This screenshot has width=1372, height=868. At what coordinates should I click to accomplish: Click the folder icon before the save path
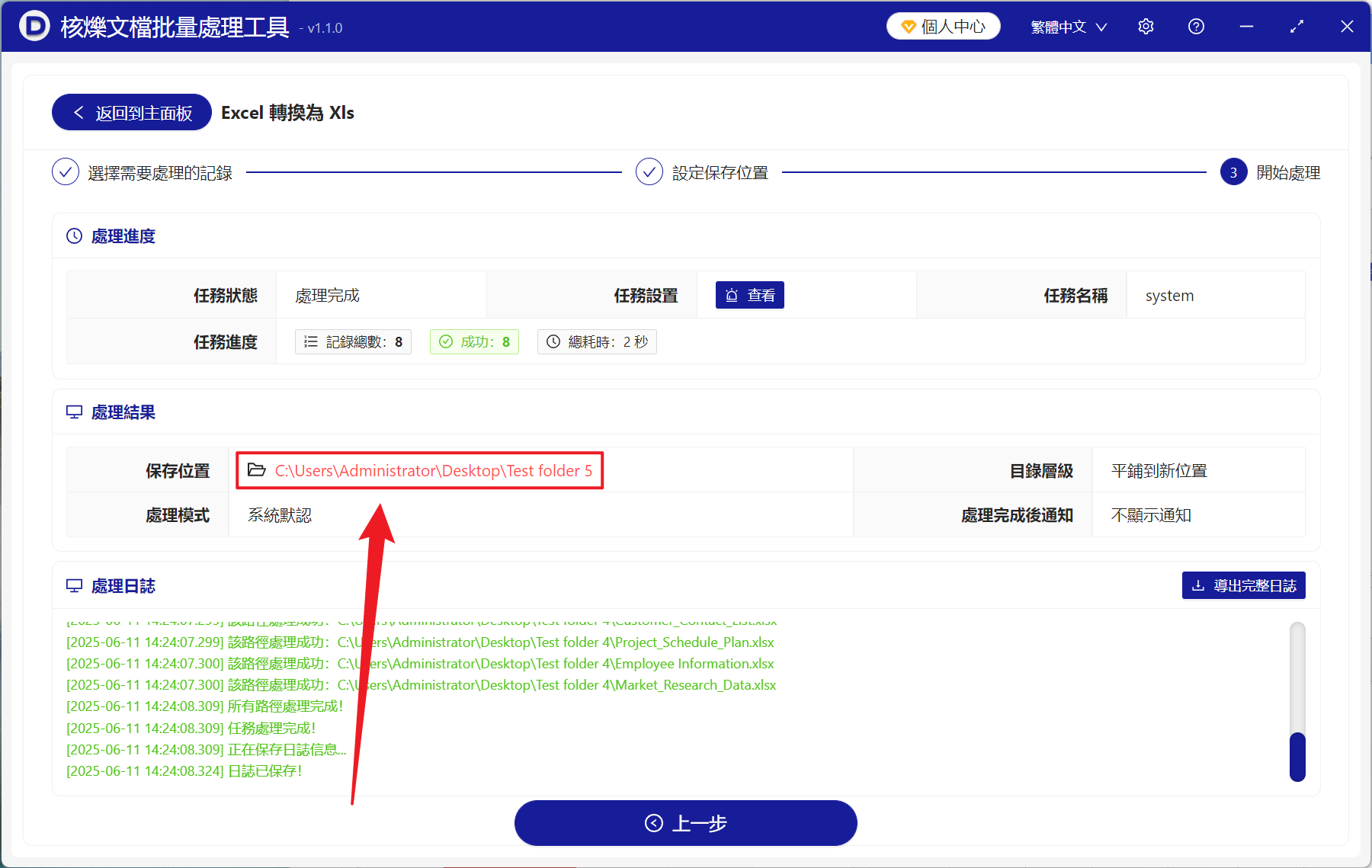click(x=257, y=470)
